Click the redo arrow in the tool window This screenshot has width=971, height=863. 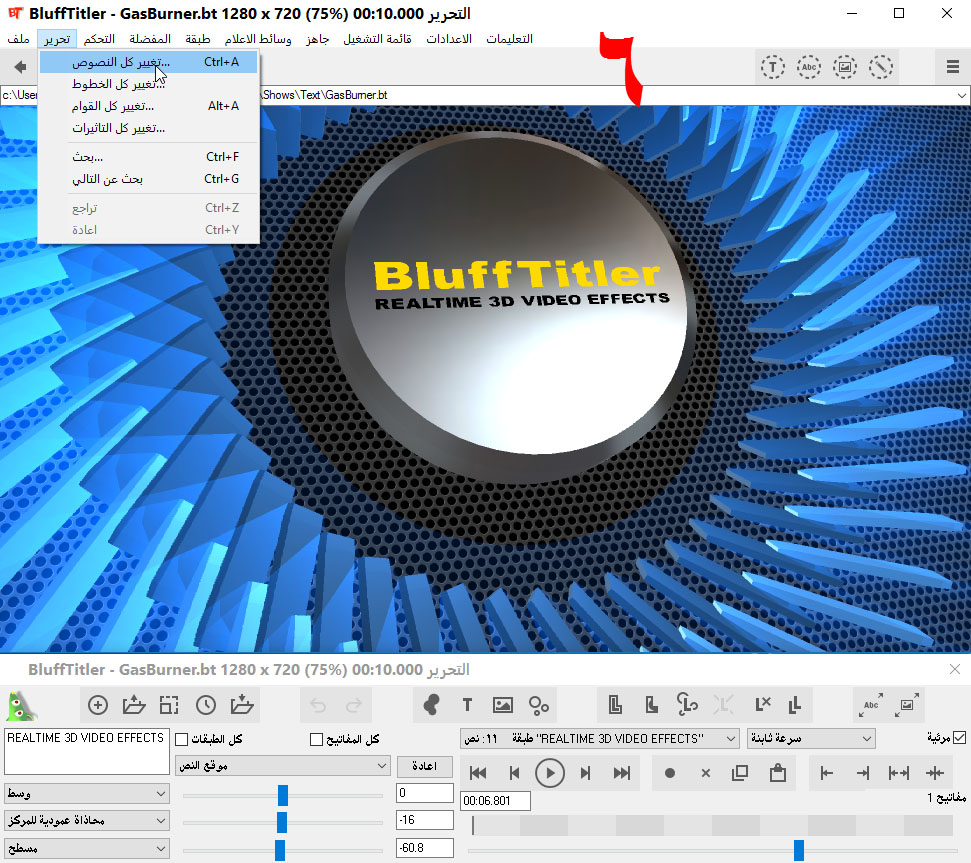point(354,705)
